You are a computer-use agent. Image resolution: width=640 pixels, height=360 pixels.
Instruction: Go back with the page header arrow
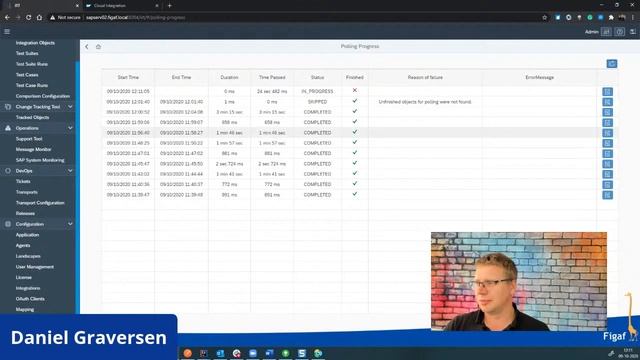coord(87,47)
